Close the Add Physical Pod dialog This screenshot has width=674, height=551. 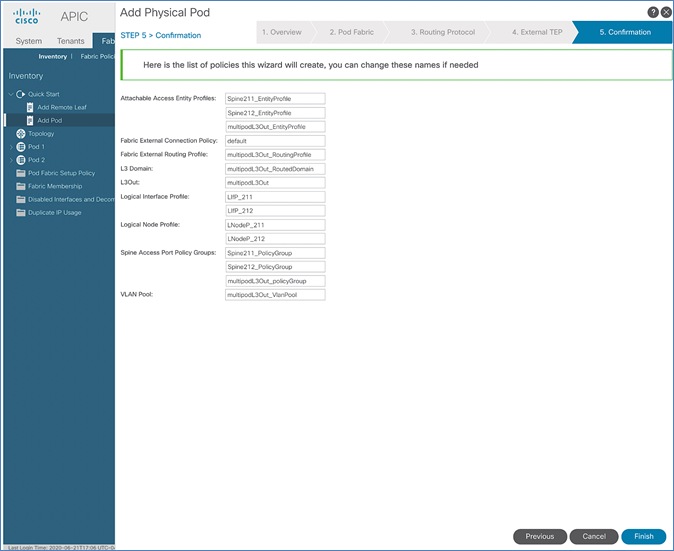point(666,12)
